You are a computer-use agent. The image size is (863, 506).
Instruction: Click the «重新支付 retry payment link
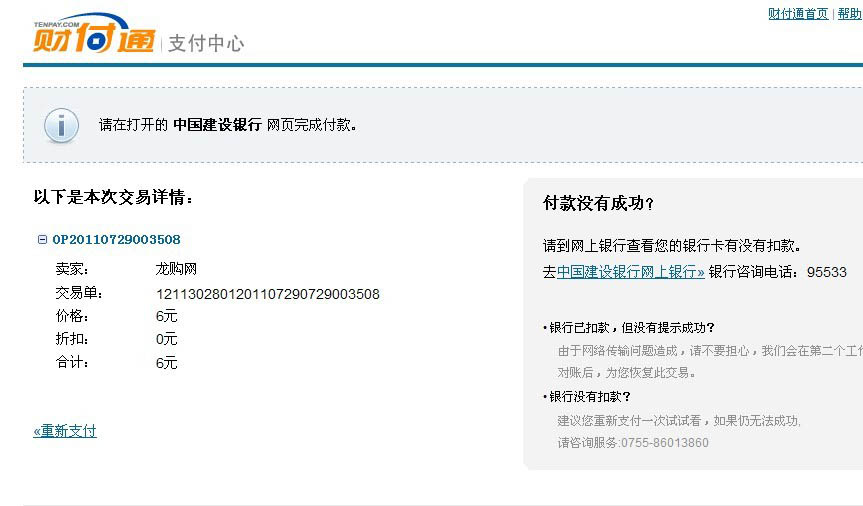(x=65, y=431)
